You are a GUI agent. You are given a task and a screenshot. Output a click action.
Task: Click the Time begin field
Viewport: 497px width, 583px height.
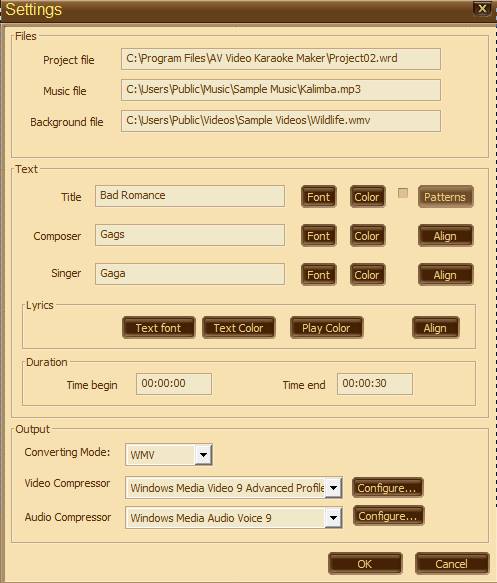[x=174, y=384]
